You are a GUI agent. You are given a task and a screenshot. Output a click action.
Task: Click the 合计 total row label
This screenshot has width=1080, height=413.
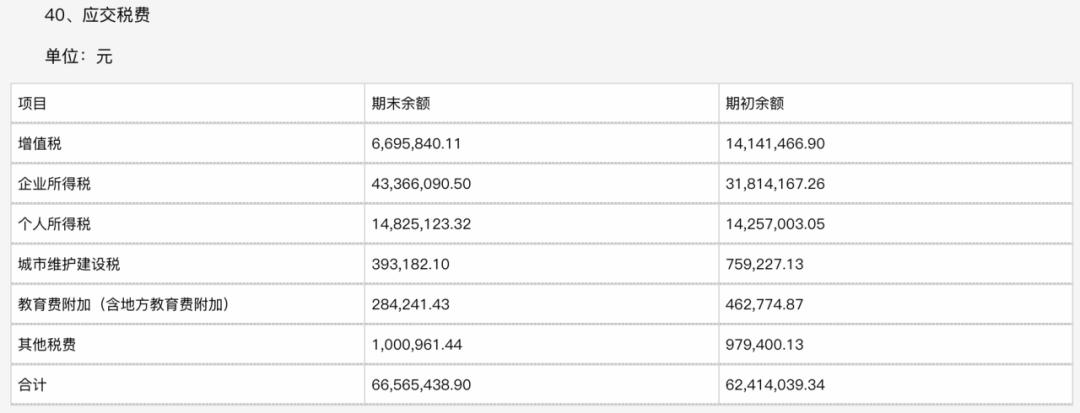tap(33, 384)
